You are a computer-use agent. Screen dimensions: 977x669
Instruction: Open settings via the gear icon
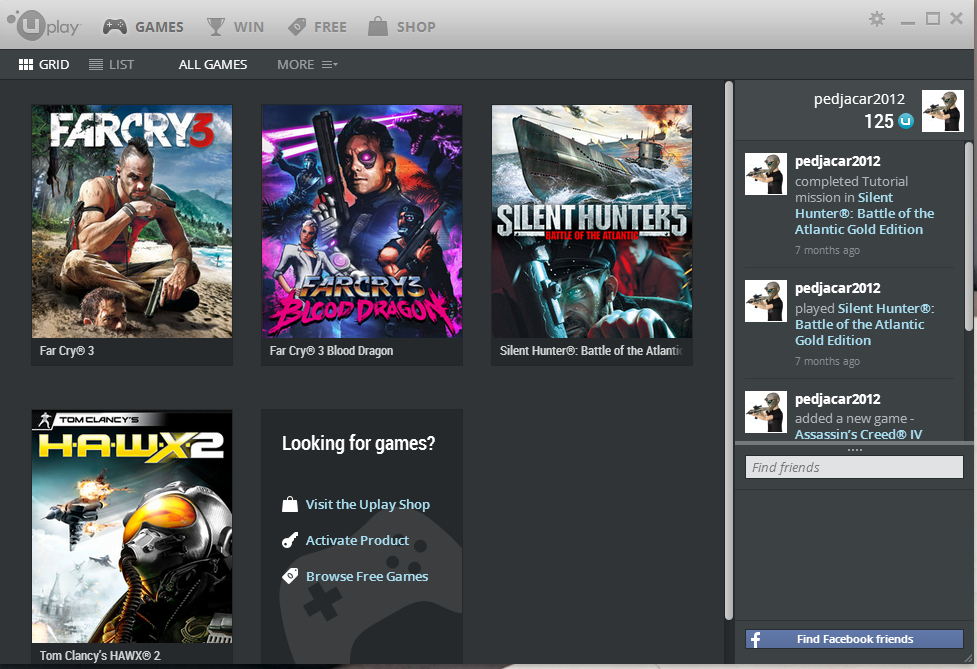pyautogui.click(x=877, y=19)
